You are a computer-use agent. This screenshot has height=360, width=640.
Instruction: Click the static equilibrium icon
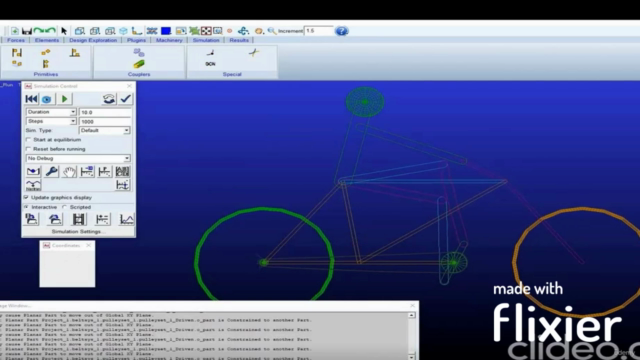tap(33, 171)
